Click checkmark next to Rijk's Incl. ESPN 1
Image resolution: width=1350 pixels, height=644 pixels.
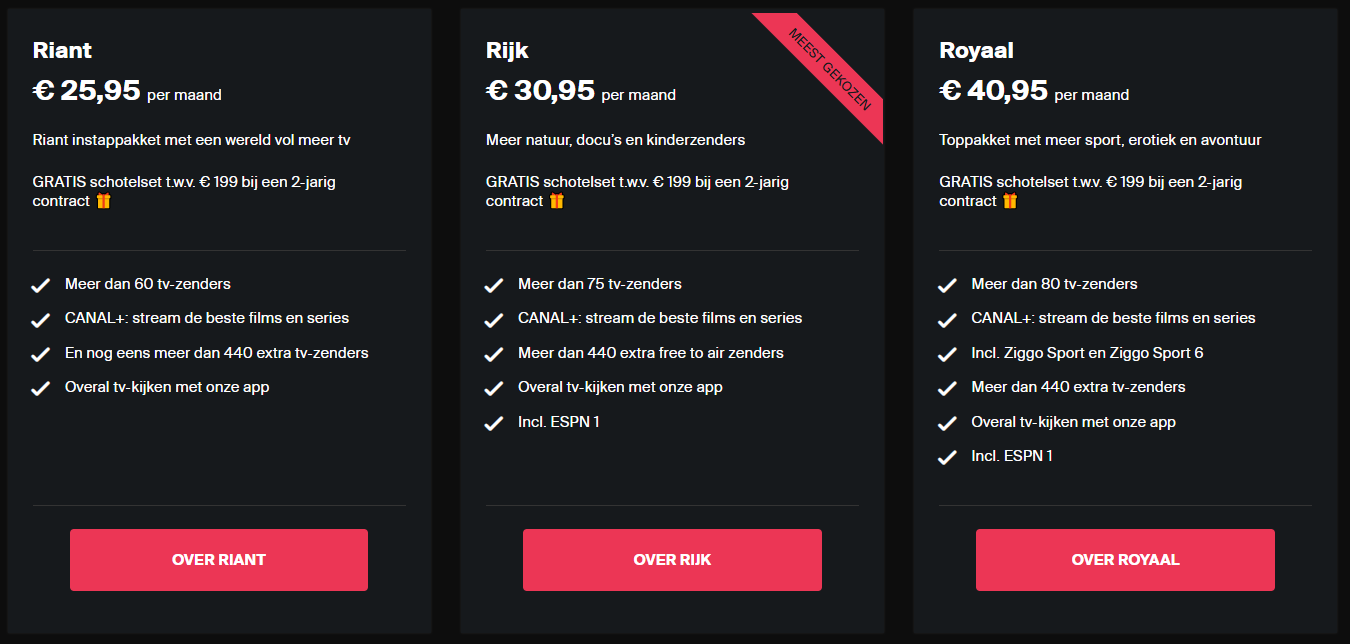pyautogui.click(x=494, y=423)
